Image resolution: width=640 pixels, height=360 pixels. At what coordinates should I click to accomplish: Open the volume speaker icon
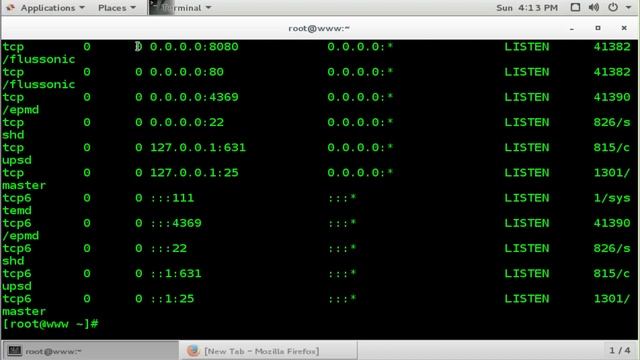point(594,7)
